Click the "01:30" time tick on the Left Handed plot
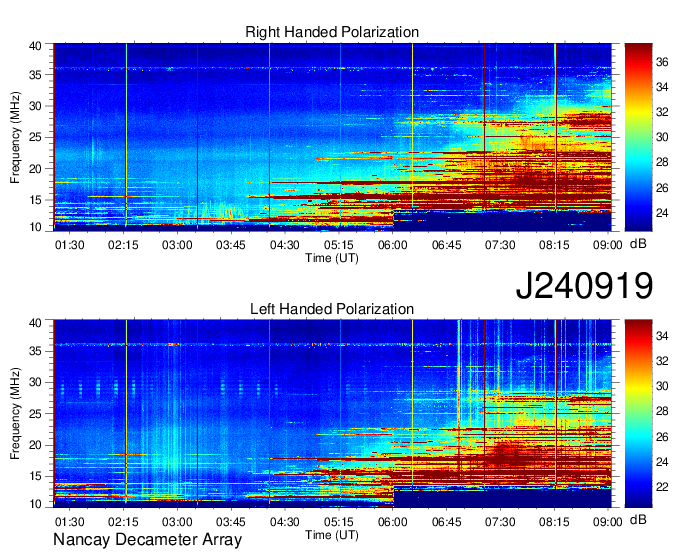 (69, 522)
